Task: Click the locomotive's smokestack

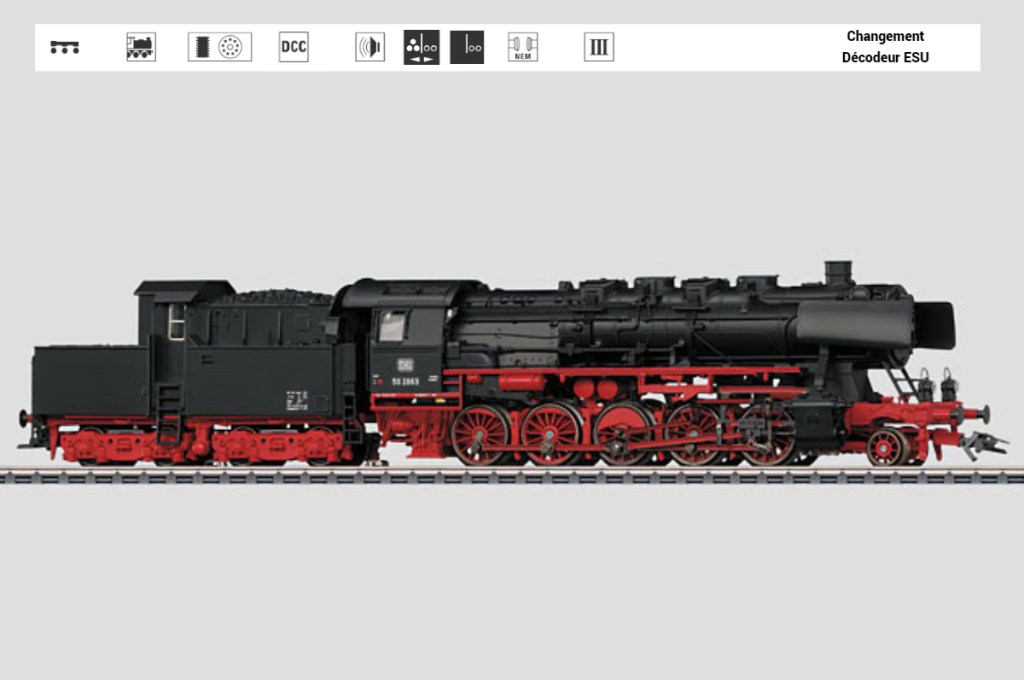Action: (x=838, y=273)
